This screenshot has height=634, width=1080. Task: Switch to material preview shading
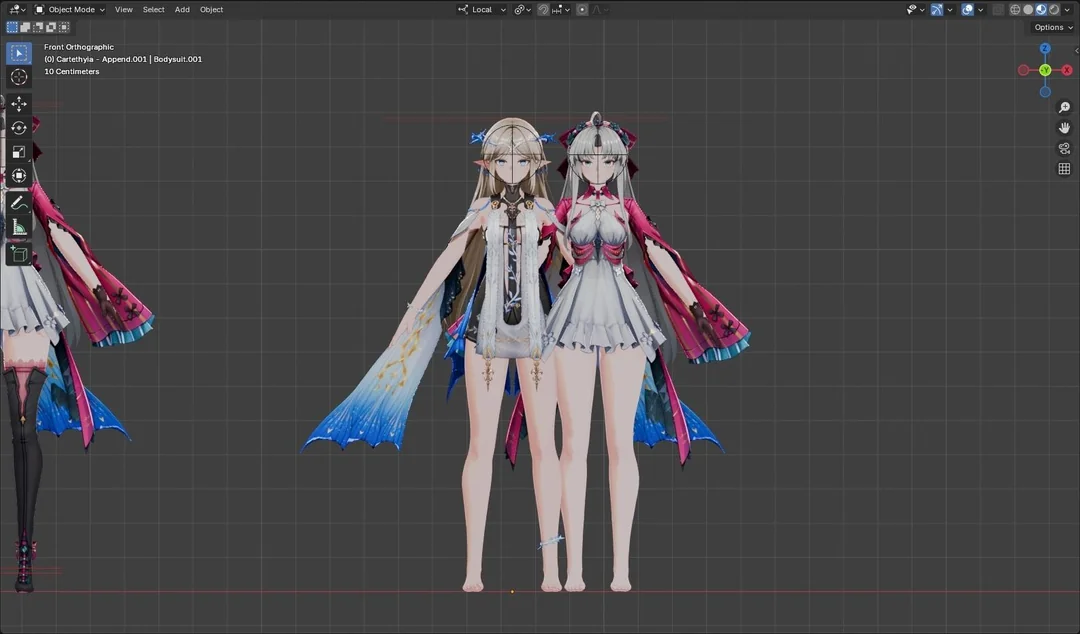pyautogui.click(x=1041, y=10)
